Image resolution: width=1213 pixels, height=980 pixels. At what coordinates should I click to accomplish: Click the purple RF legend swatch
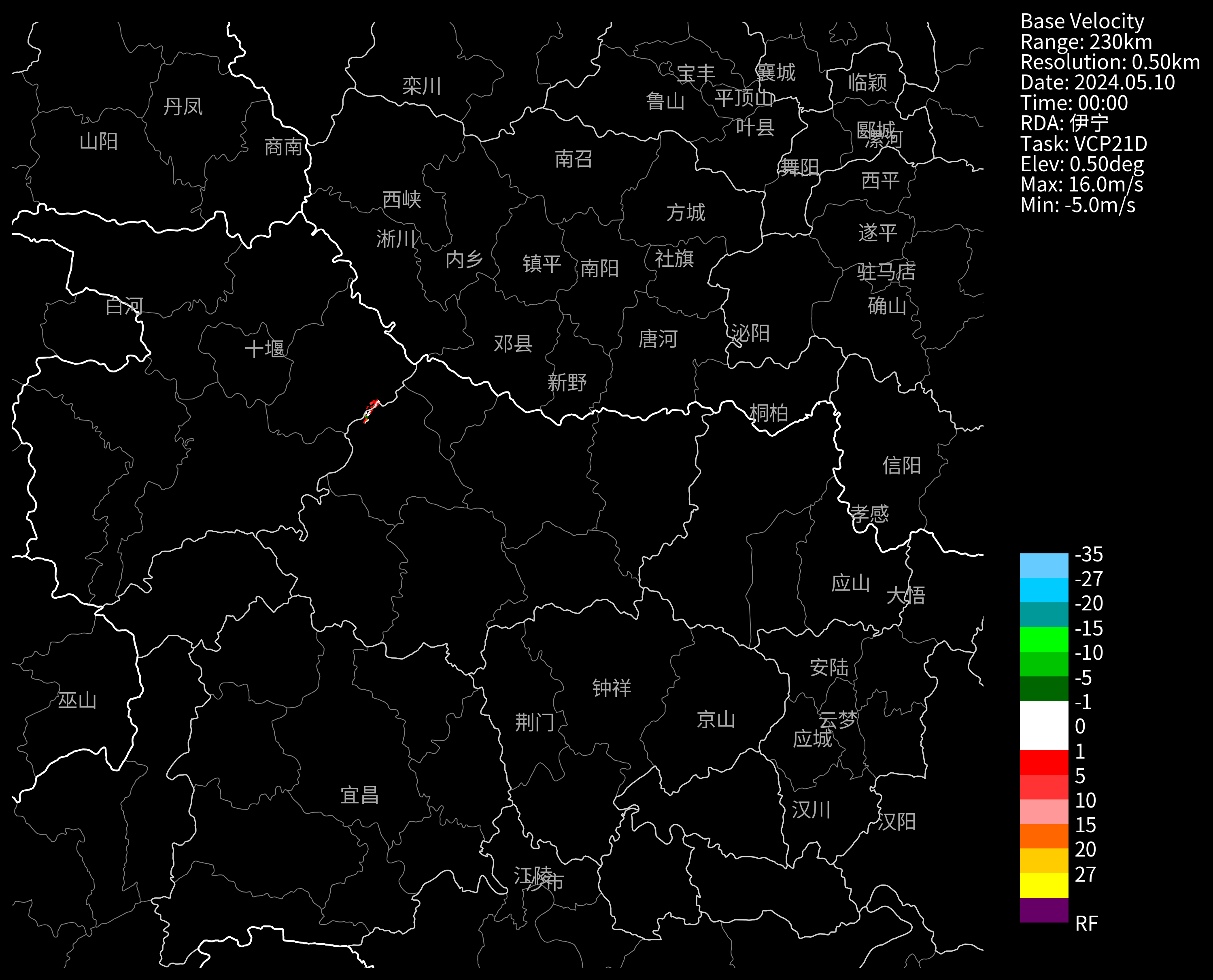click(1044, 910)
